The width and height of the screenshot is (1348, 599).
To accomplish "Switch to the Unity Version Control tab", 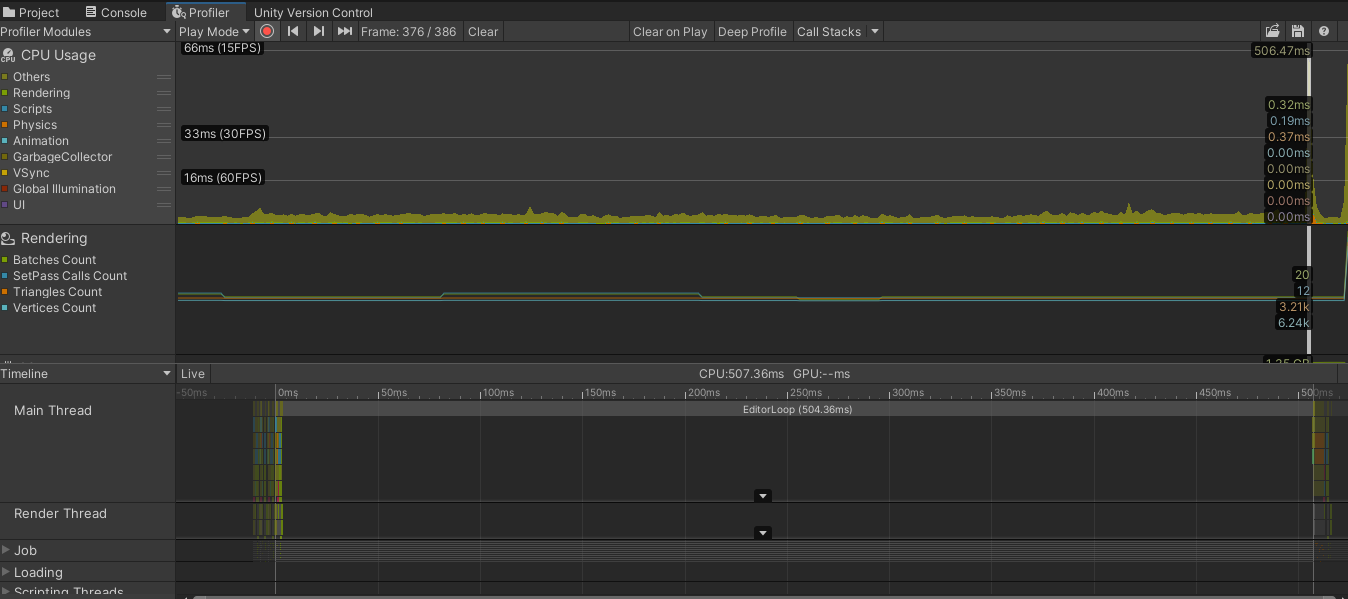I will pos(313,12).
